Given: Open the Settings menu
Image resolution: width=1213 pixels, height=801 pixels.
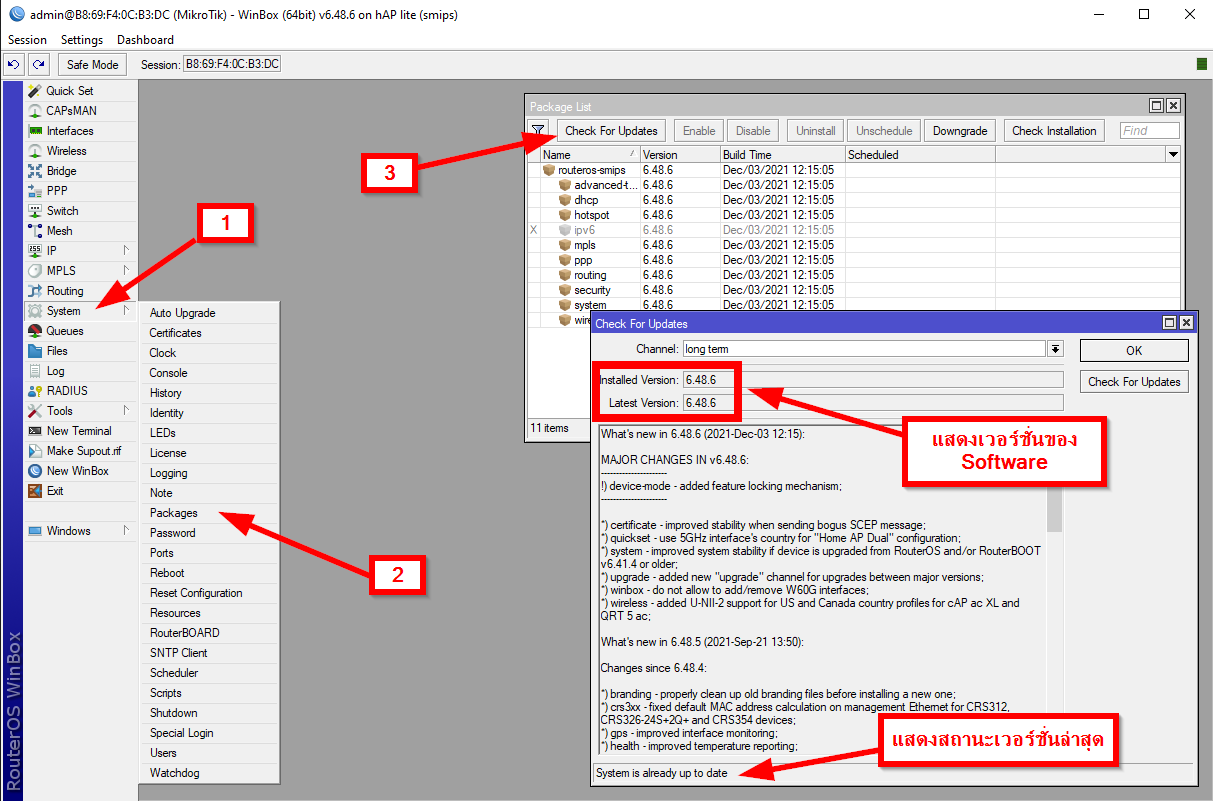Looking at the screenshot, I should (x=82, y=40).
